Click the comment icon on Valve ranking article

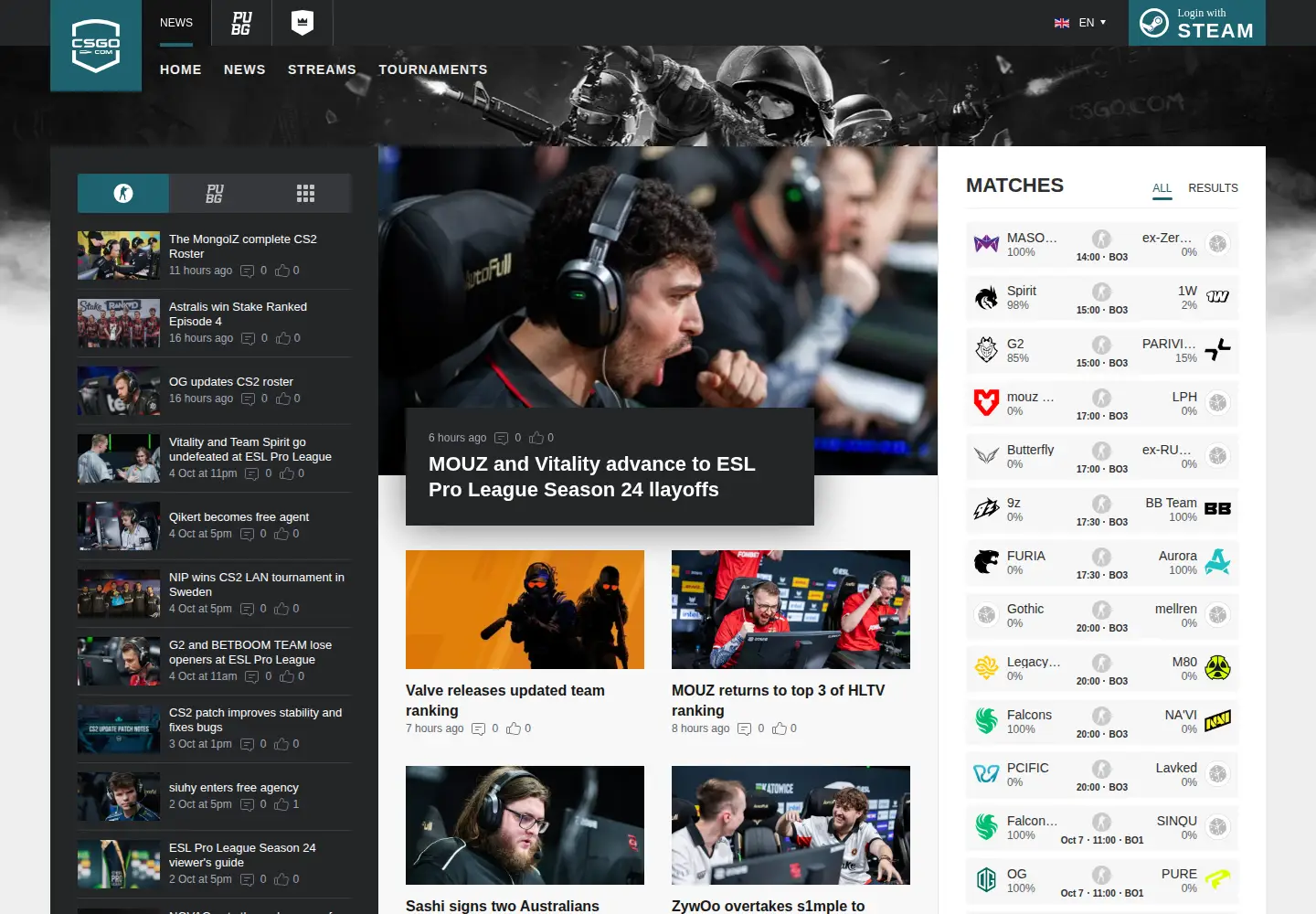point(478,729)
